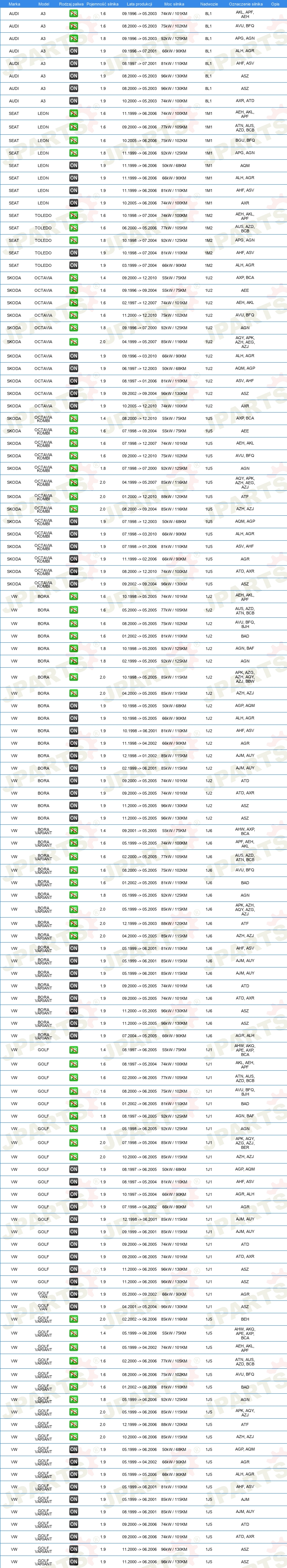Click petrol icon in VW Golf APK, AQY, BER row
The width and height of the screenshot is (287, 1568).
pos(73,1143)
